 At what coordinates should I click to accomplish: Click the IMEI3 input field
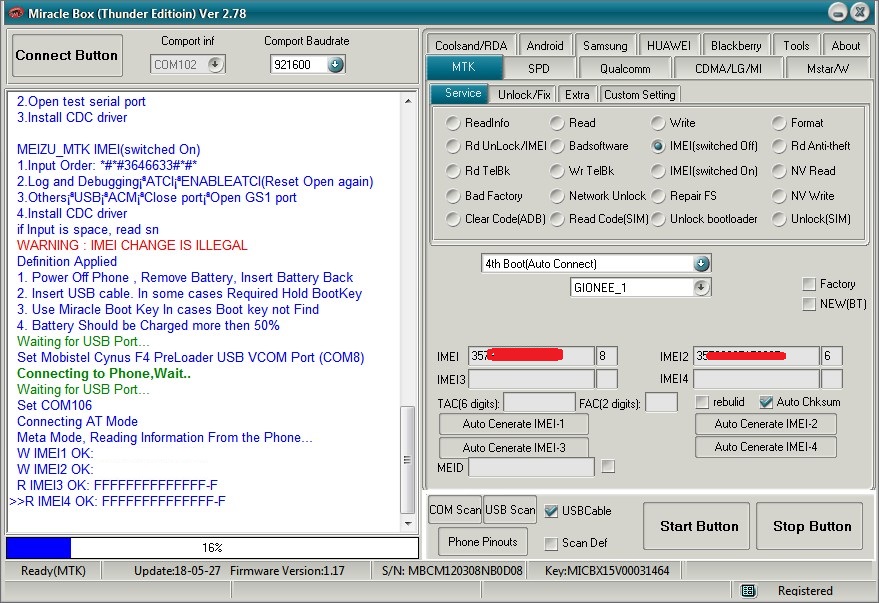click(531, 379)
